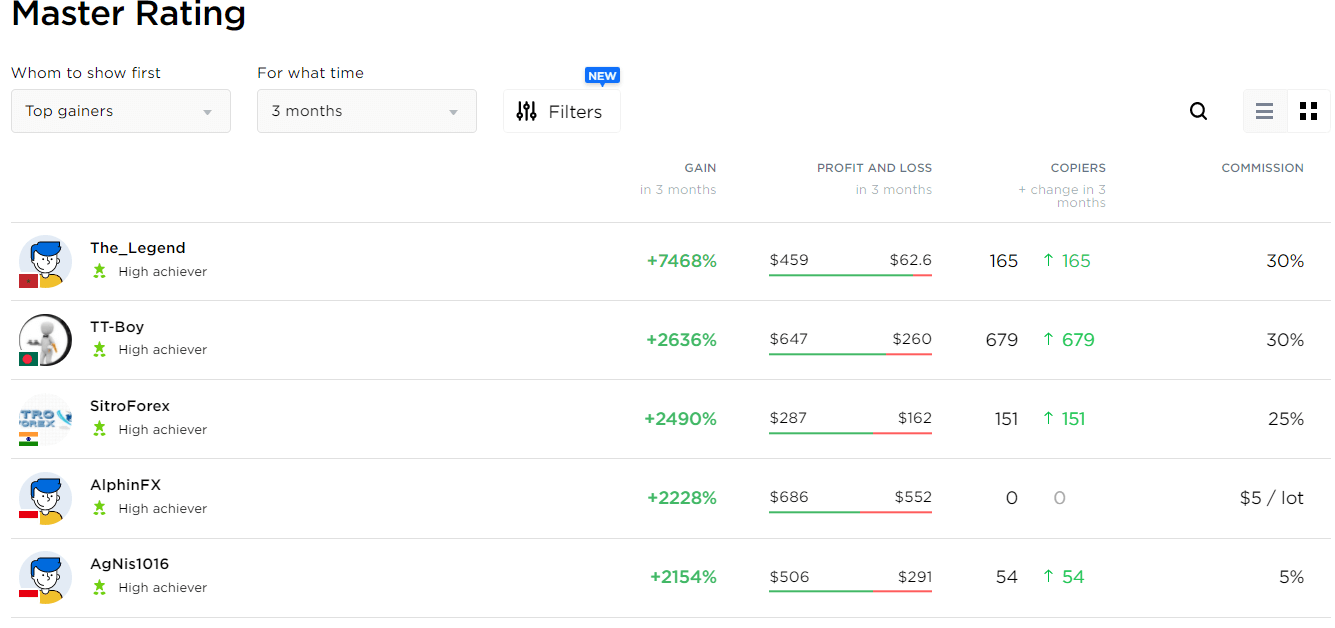Open The_Legend master profile
Viewport: 1335px width, 628px height.
pyautogui.click(x=137, y=248)
